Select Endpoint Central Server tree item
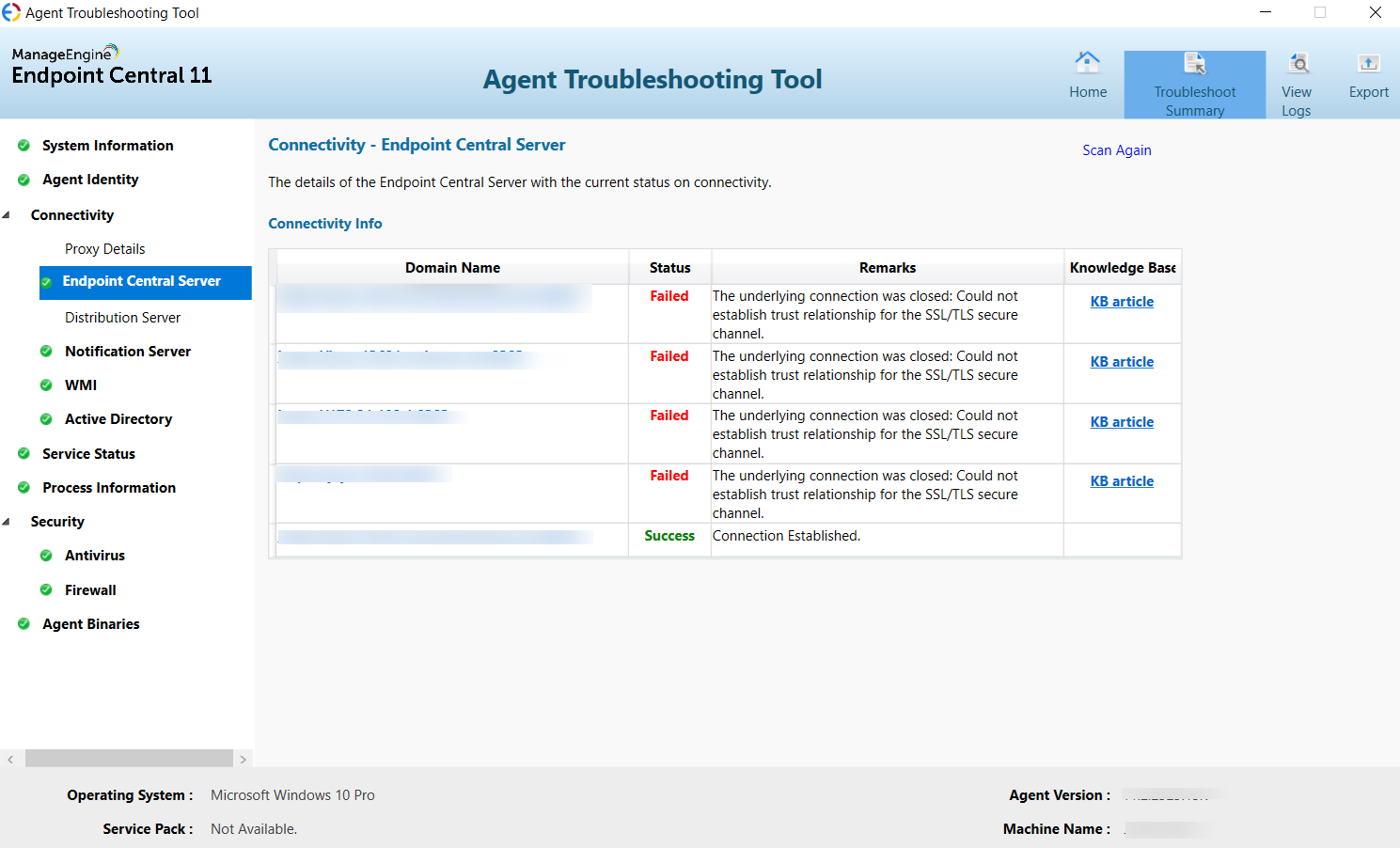 pos(146,282)
